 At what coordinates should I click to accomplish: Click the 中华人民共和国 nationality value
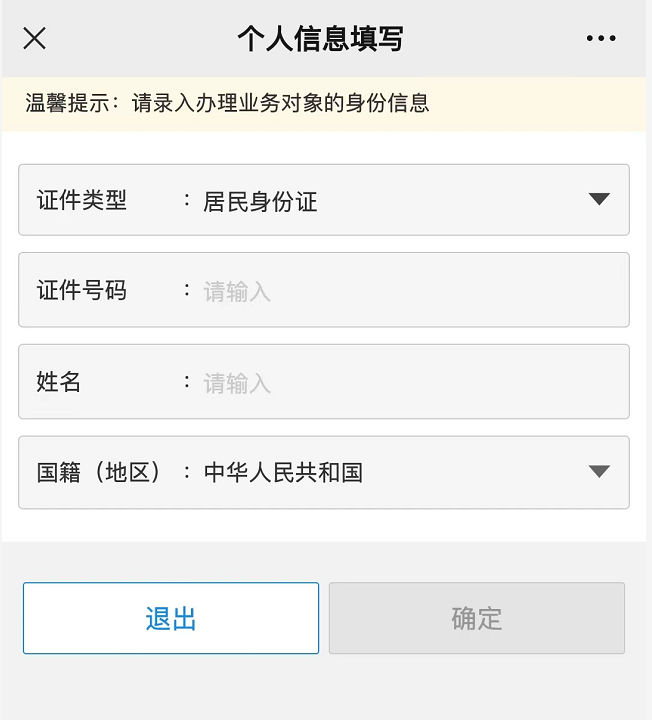click(283, 473)
